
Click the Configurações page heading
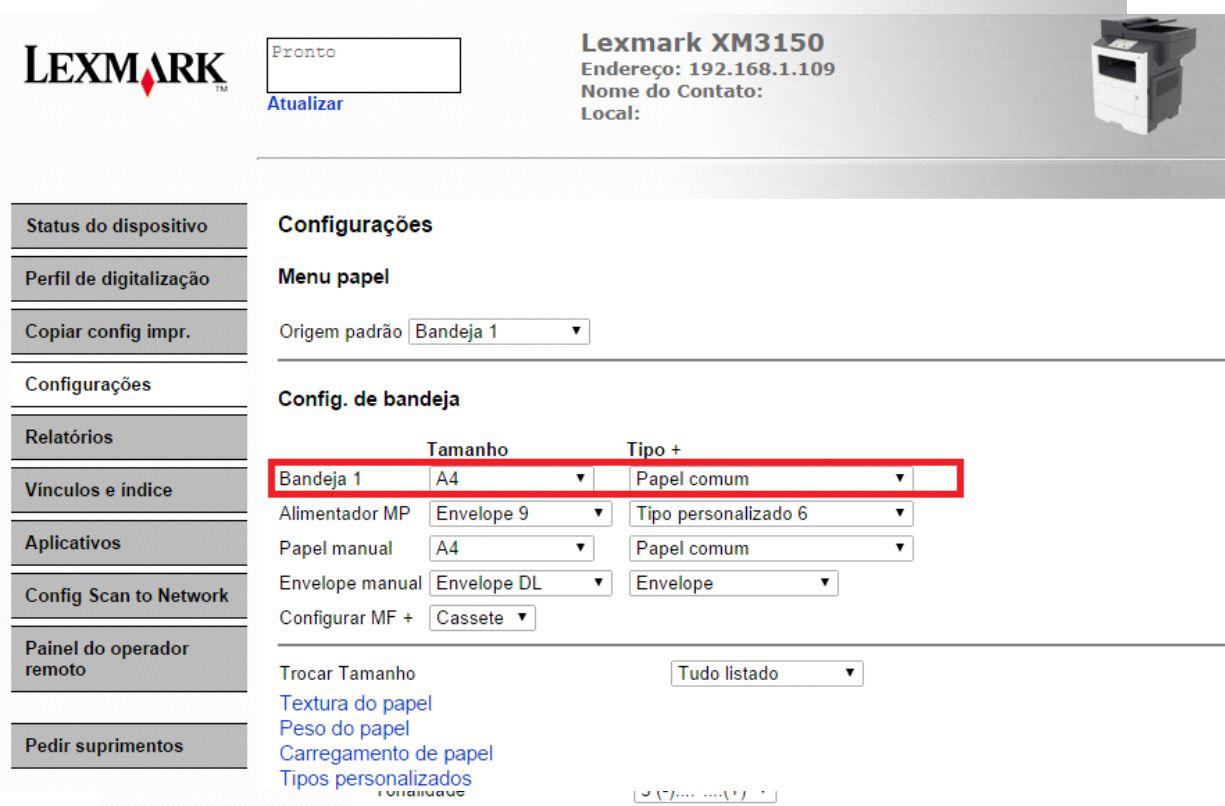click(x=355, y=225)
